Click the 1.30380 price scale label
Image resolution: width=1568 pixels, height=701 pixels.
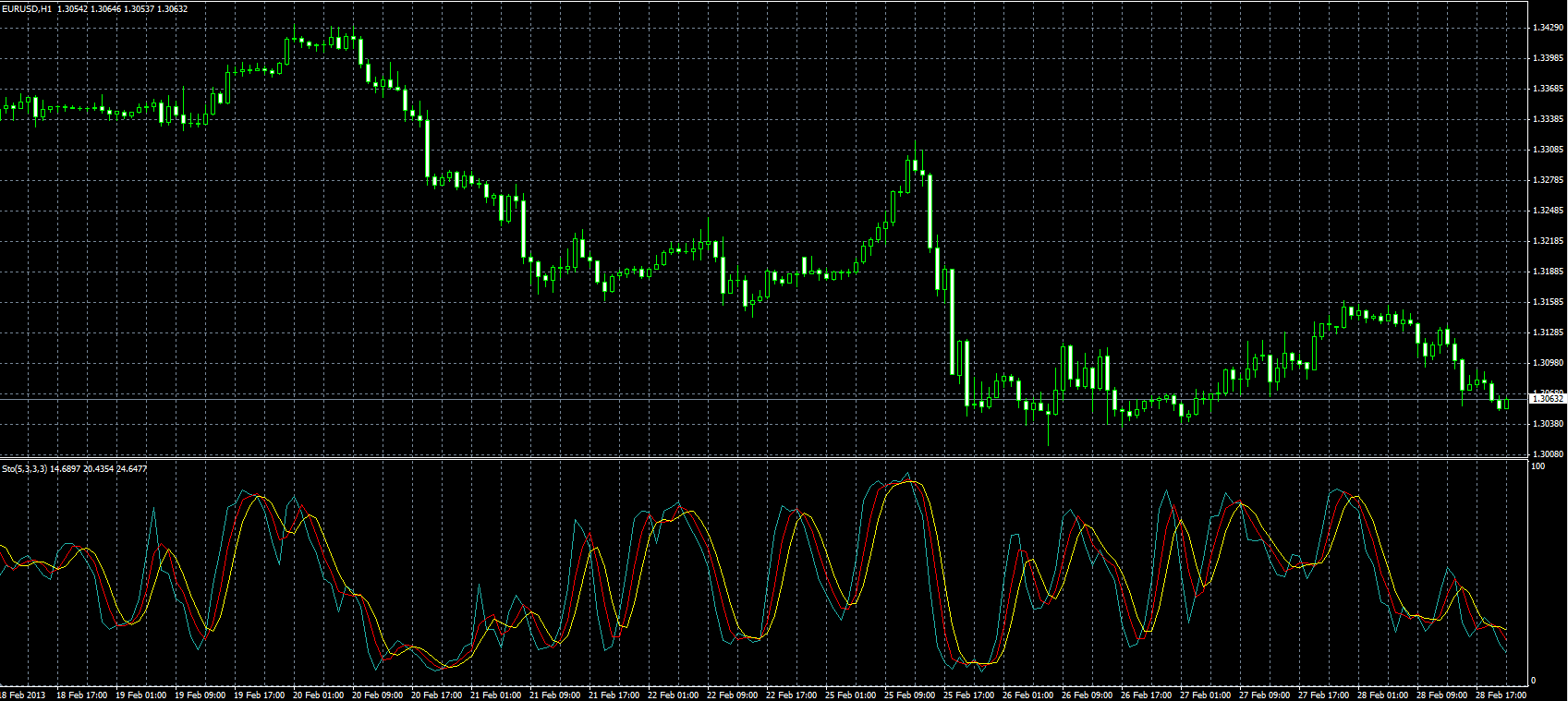pos(1548,424)
